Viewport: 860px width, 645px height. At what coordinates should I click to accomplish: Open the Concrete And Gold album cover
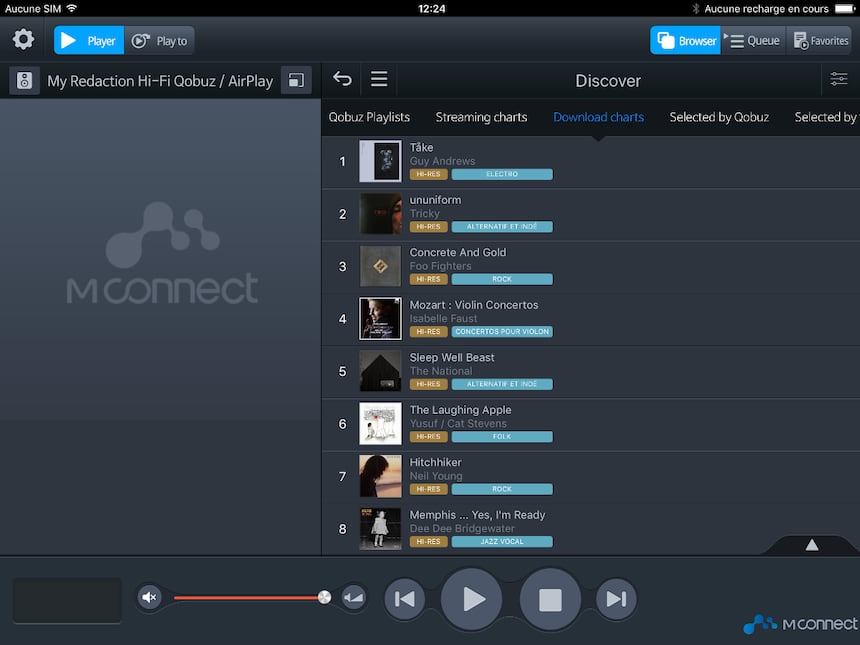pos(380,266)
